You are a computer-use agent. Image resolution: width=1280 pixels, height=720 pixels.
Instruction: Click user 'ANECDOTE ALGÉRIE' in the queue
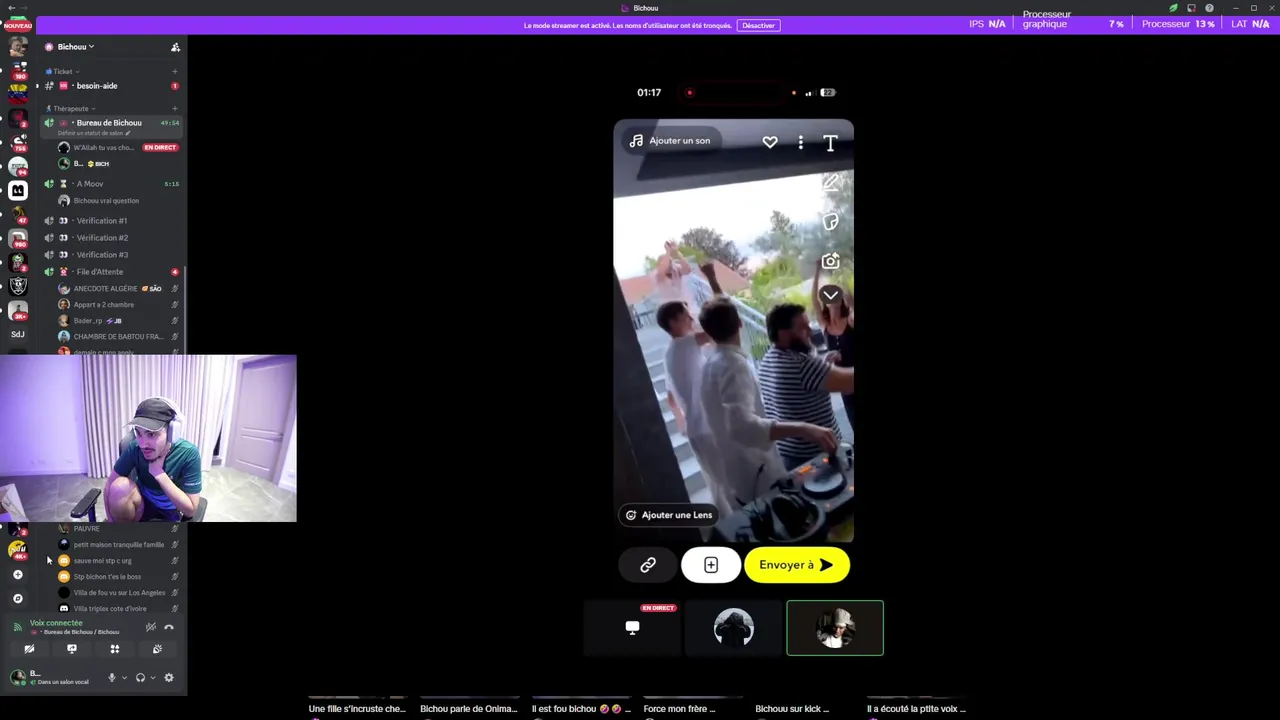click(118, 289)
